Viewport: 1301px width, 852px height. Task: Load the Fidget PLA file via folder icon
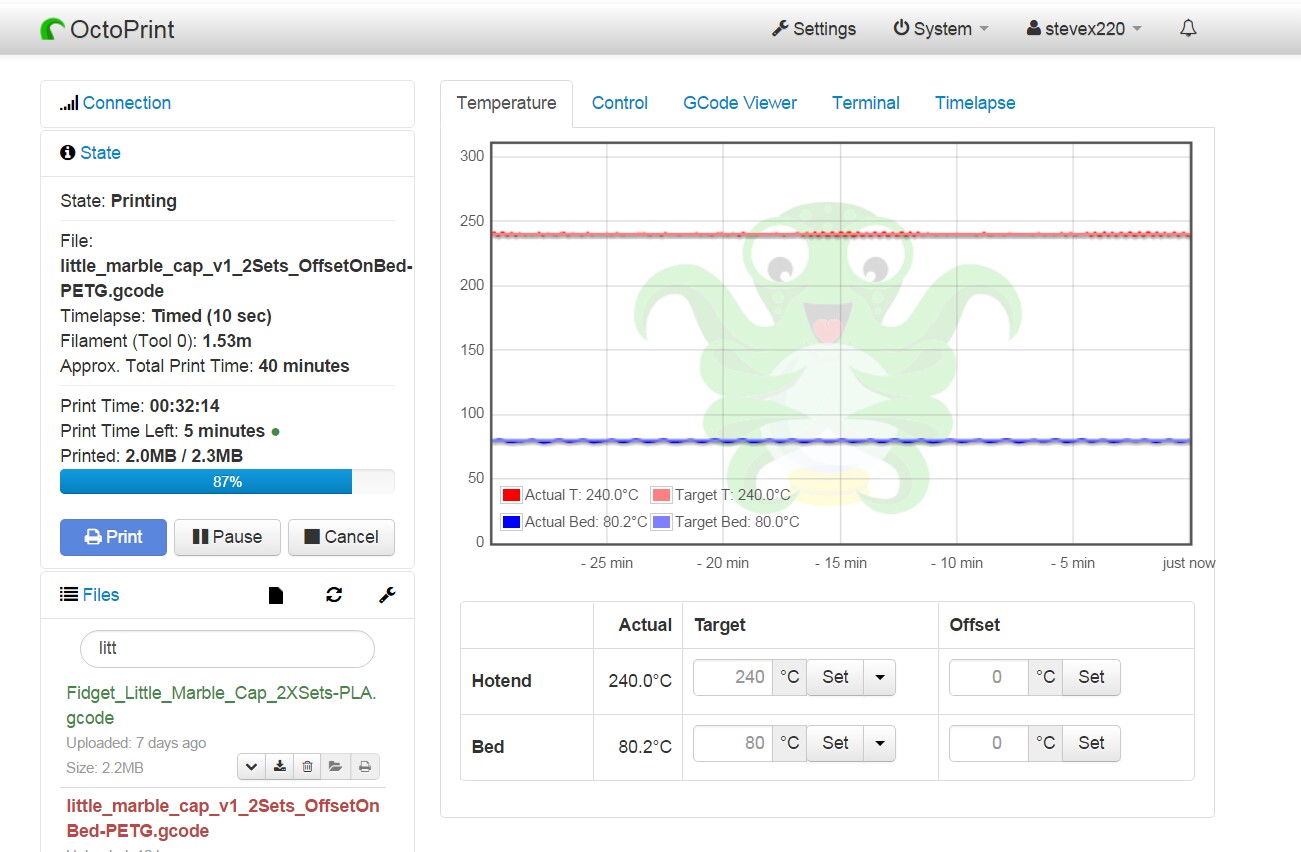tap(336, 767)
